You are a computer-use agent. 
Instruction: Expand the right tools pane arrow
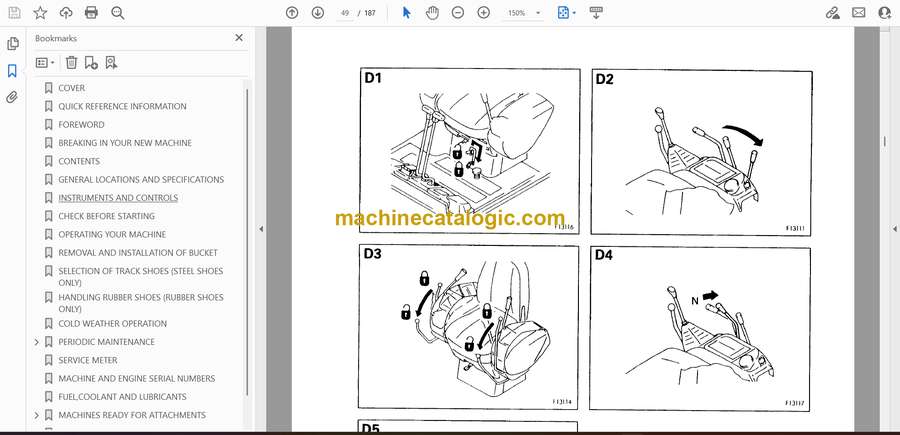click(x=894, y=229)
